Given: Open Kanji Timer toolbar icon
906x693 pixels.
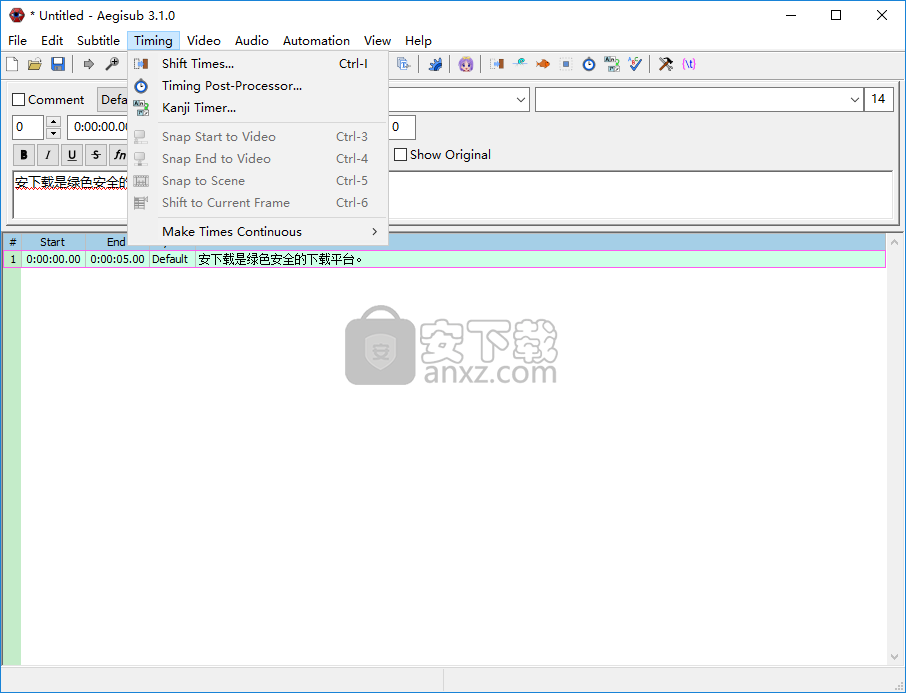Looking at the screenshot, I should coord(612,64).
